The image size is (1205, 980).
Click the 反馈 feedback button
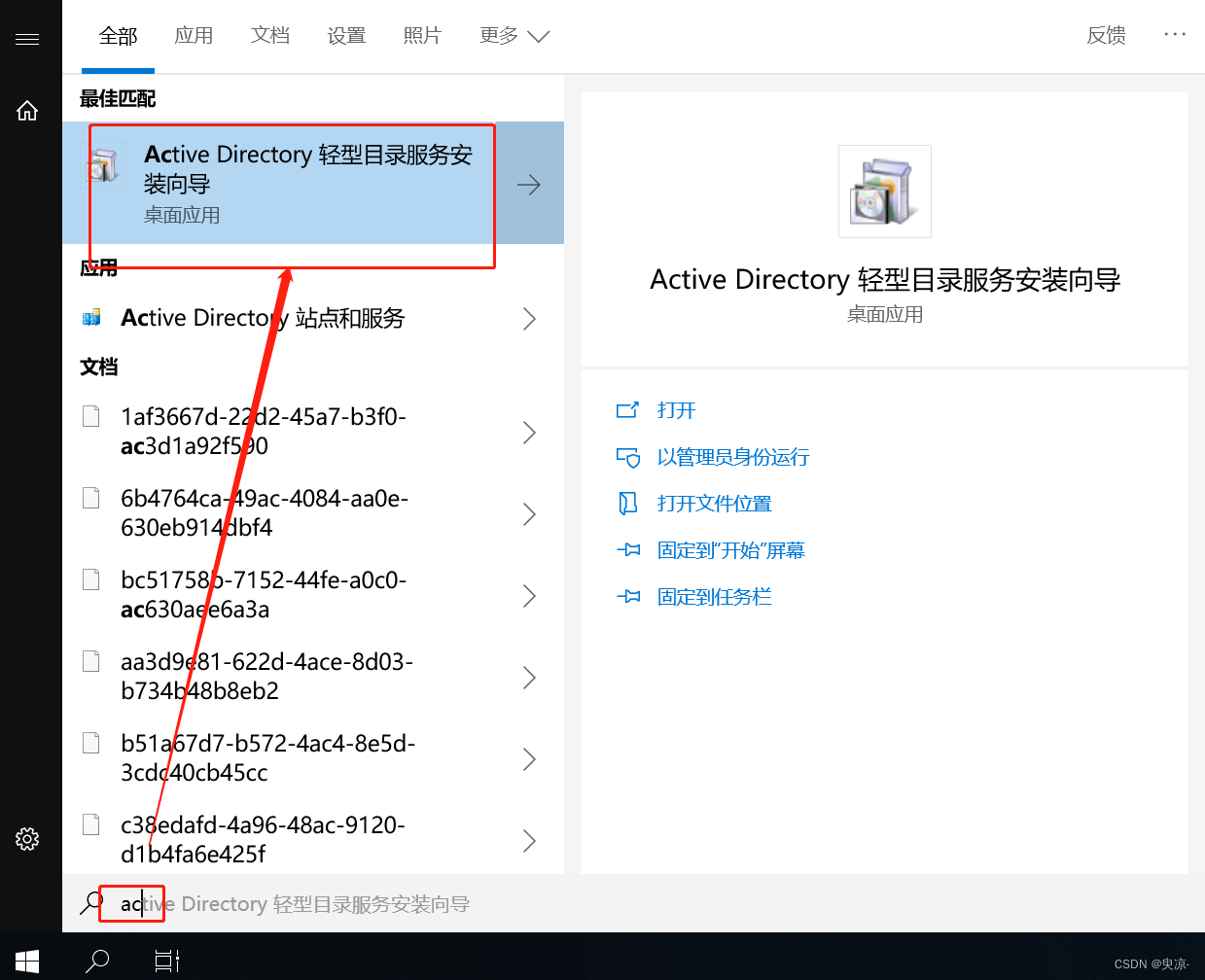[1106, 36]
